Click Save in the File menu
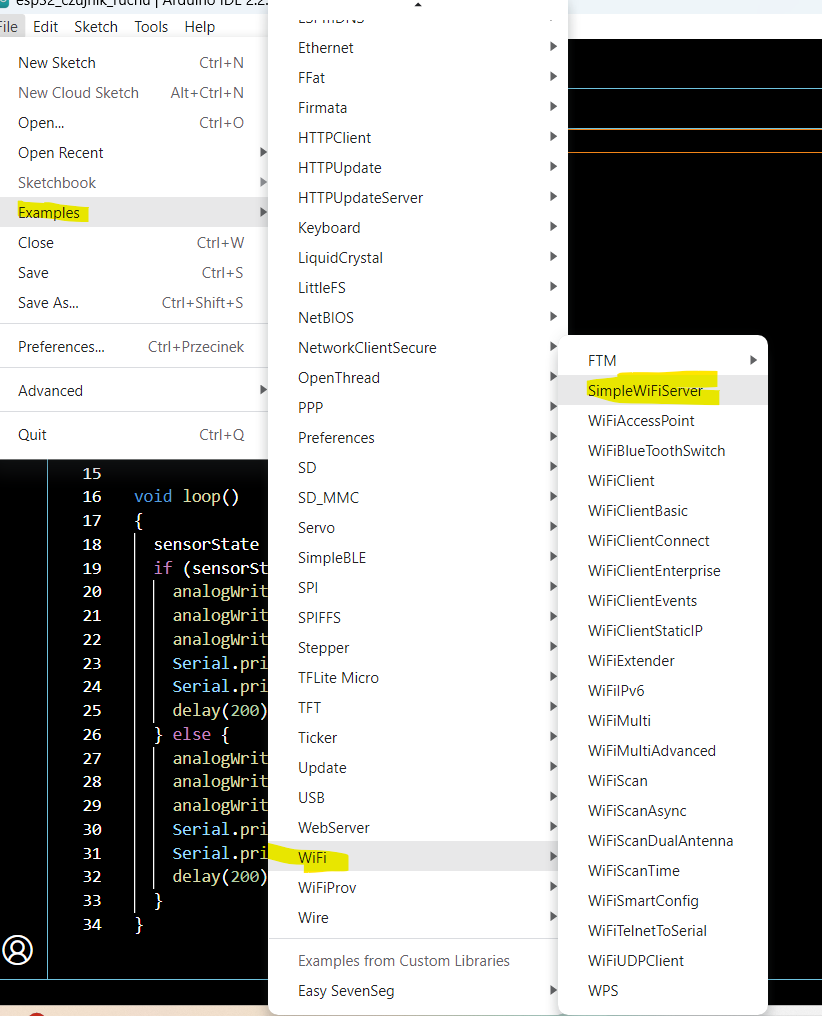 pos(134,273)
